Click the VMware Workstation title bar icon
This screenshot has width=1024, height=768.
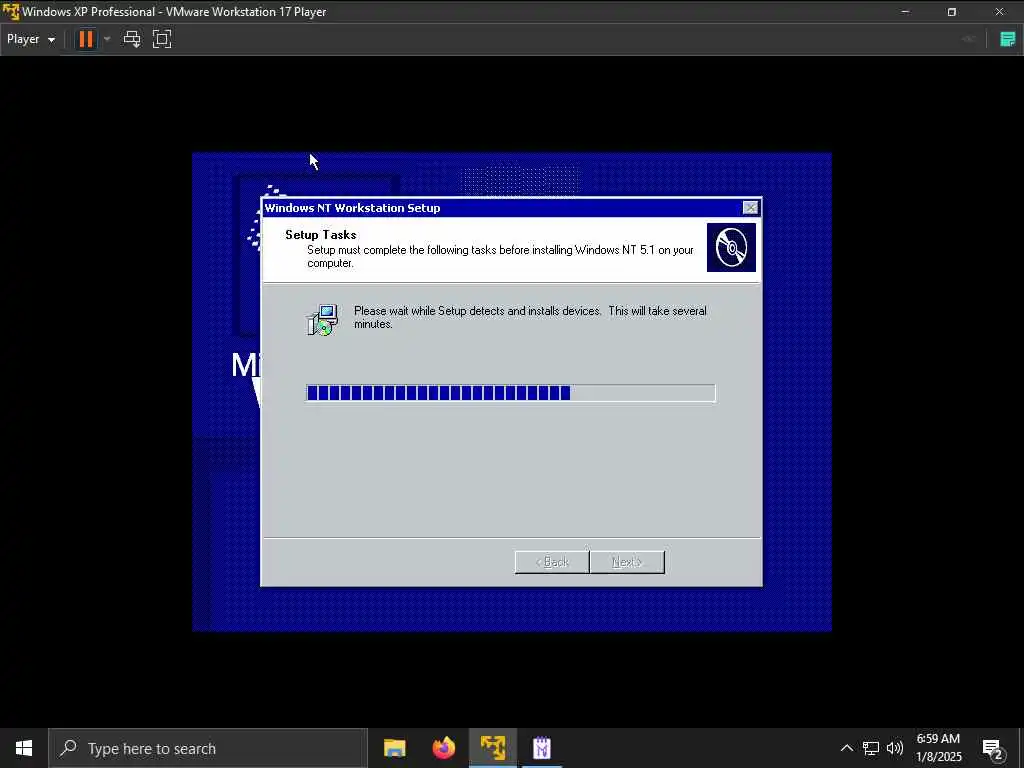[10, 12]
